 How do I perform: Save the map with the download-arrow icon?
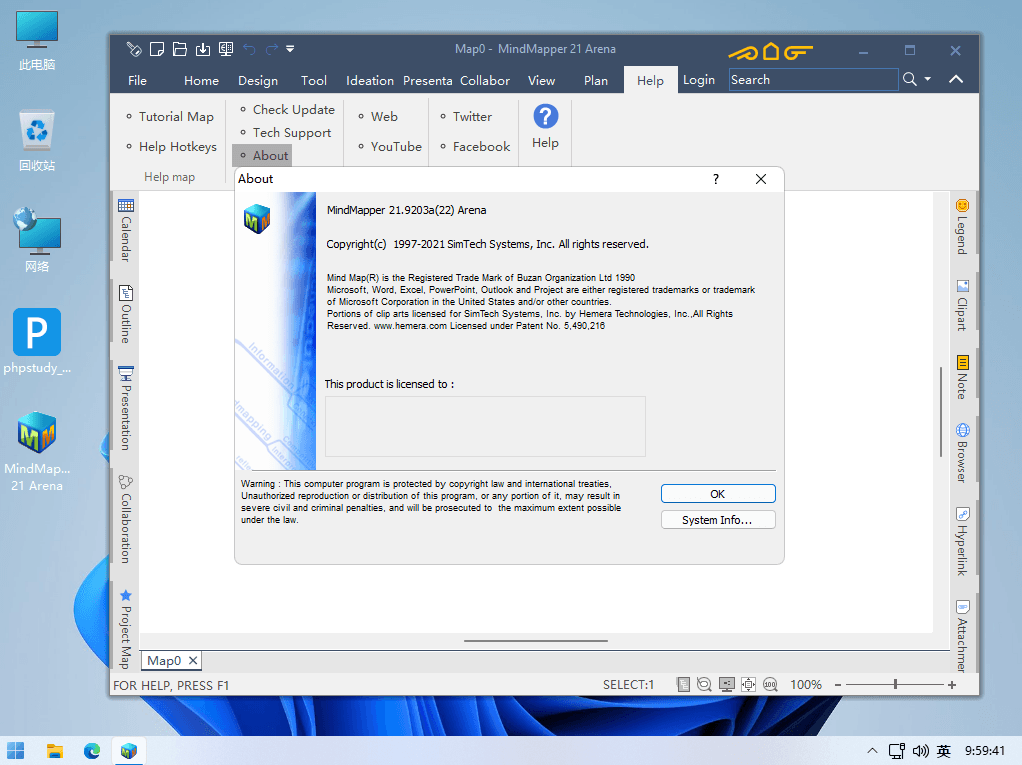click(x=203, y=49)
